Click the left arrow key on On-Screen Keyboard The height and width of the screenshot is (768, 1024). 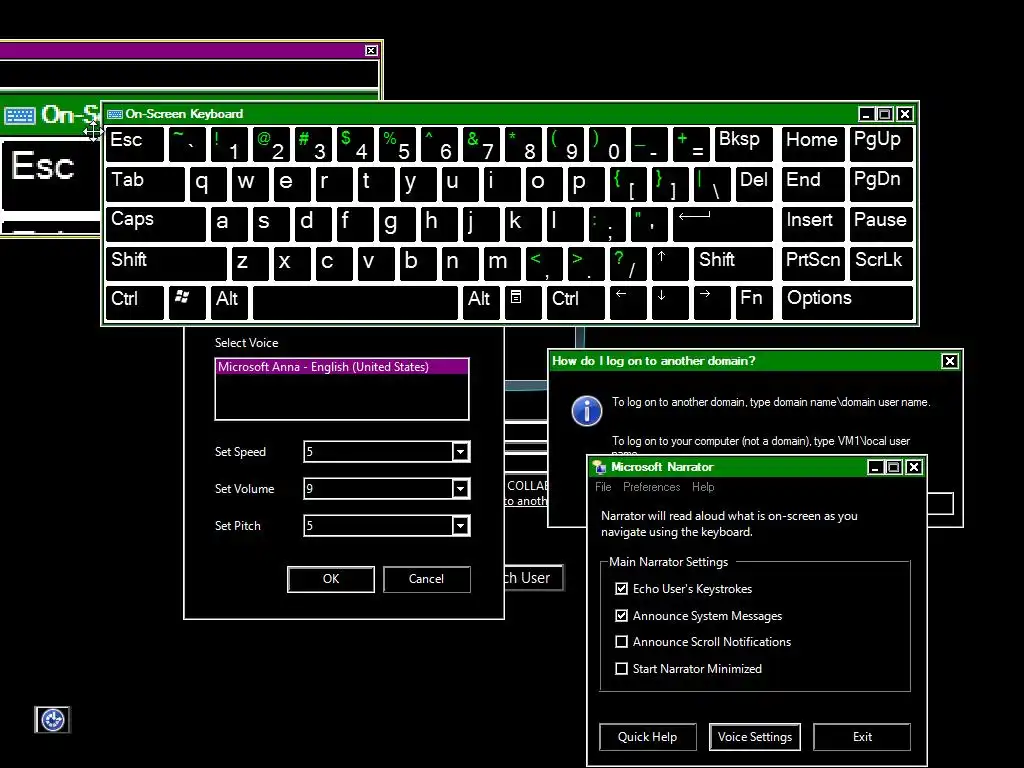pos(628,303)
